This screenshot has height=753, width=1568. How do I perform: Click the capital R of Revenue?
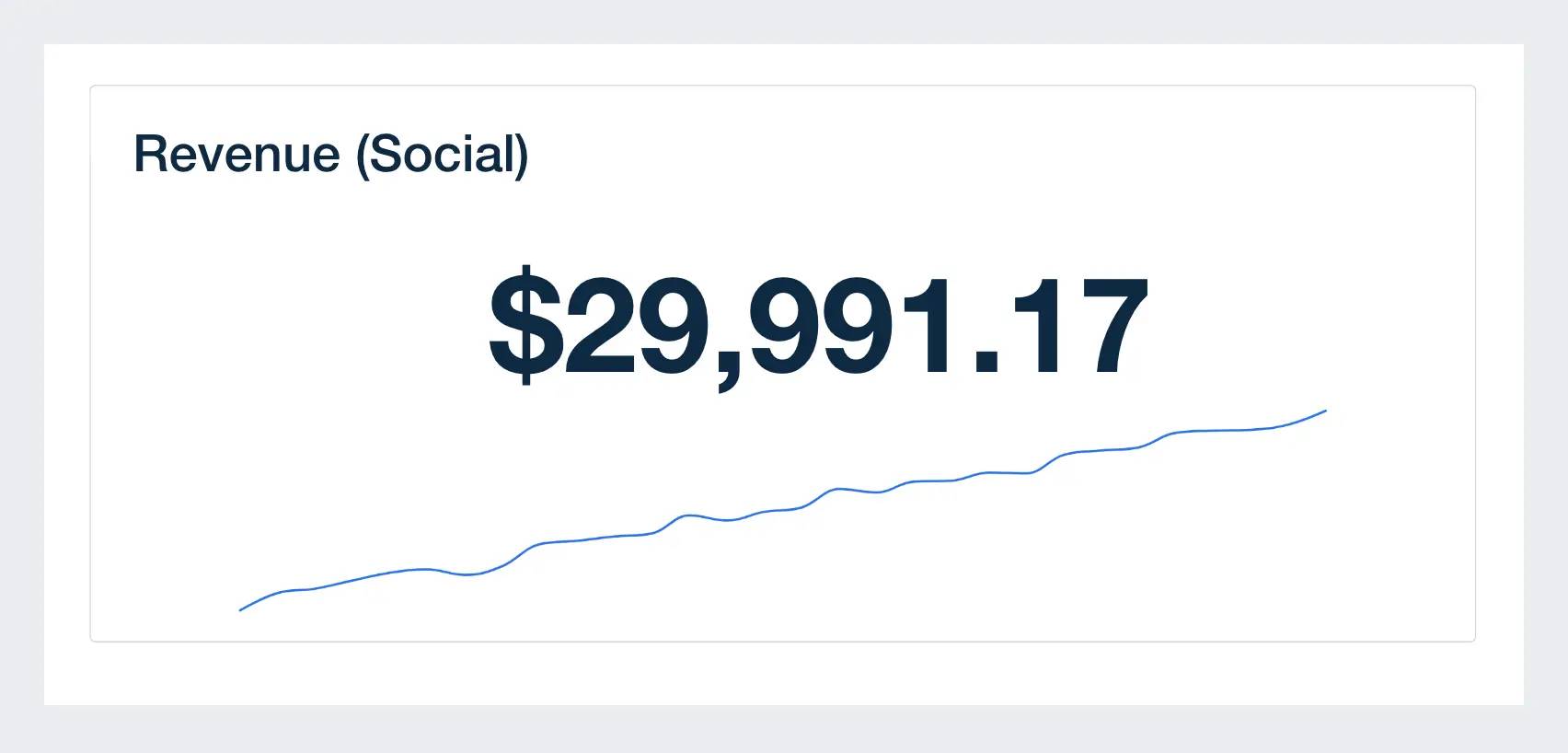coord(150,155)
